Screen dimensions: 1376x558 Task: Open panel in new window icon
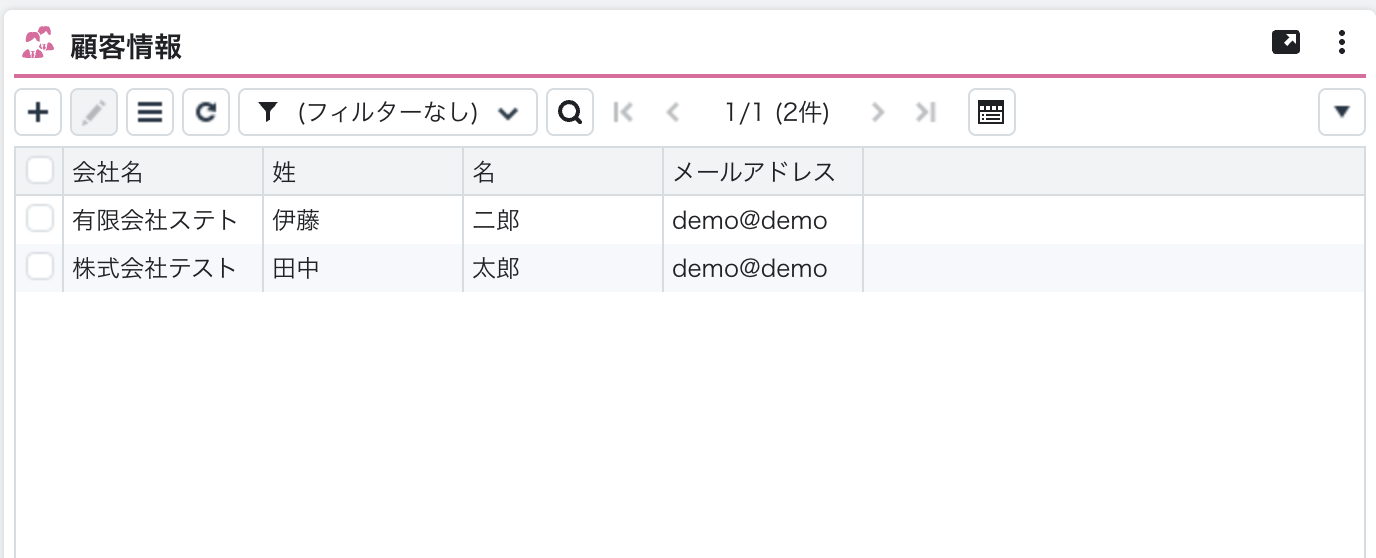[1286, 42]
